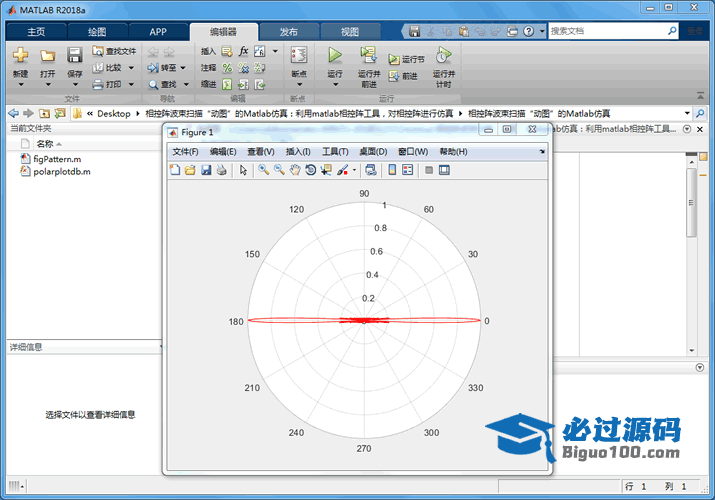Dock Figure 1 using the corner arrow
Screen dimensions: 715x500
click(x=542, y=151)
